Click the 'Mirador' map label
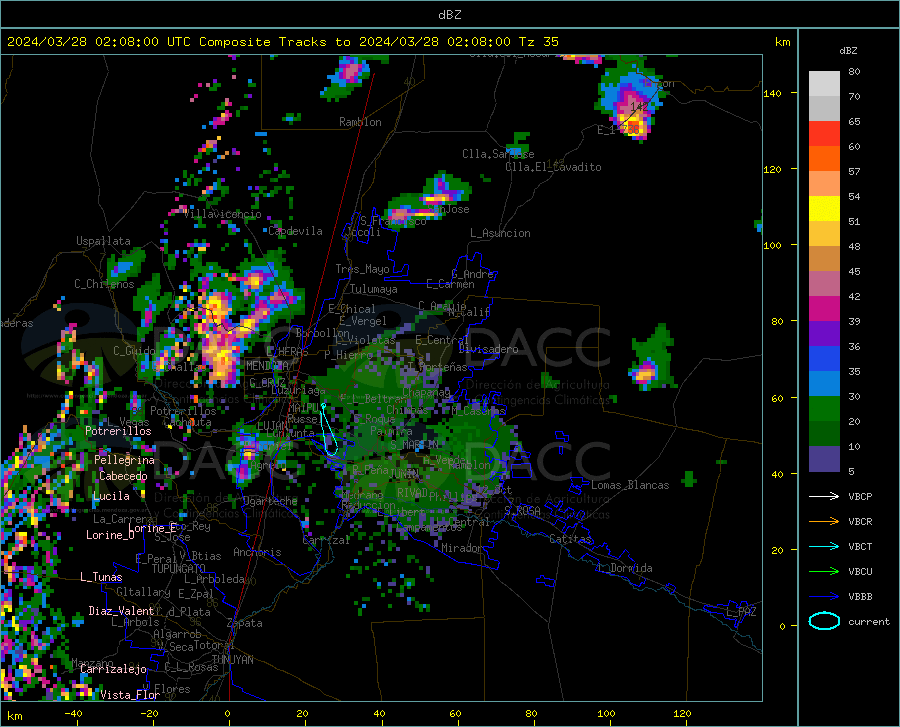The image size is (900, 727). (x=462, y=548)
